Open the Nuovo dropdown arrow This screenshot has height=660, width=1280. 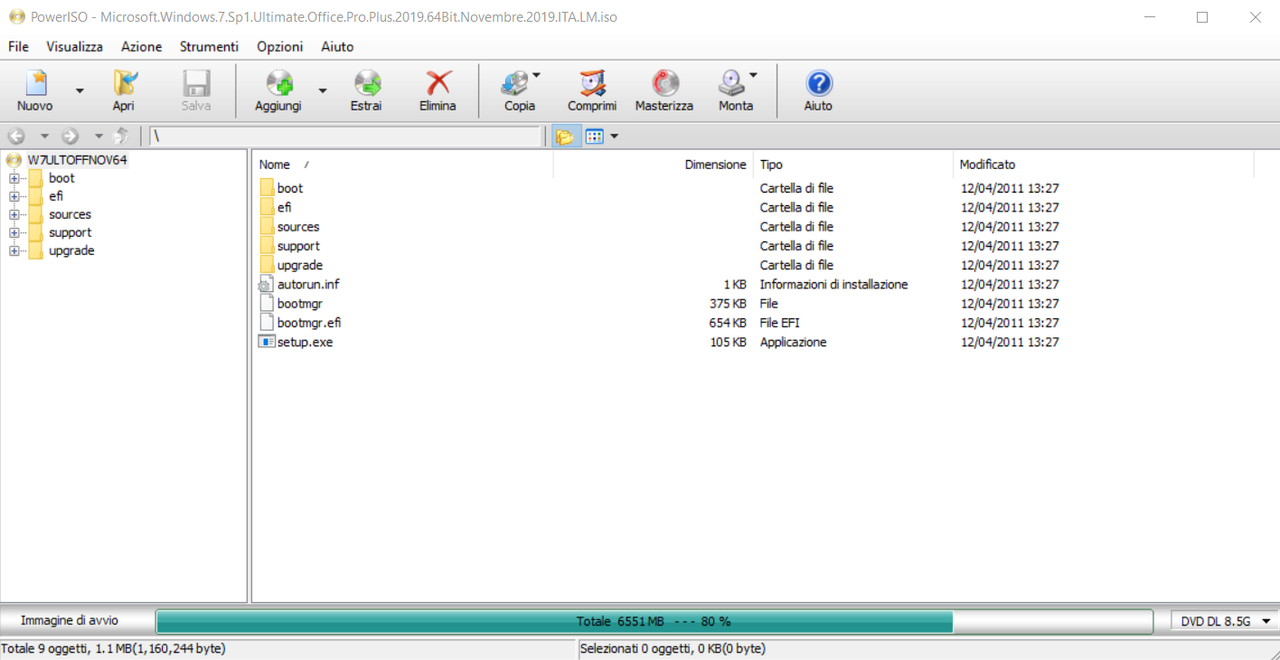(x=80, y=91)
